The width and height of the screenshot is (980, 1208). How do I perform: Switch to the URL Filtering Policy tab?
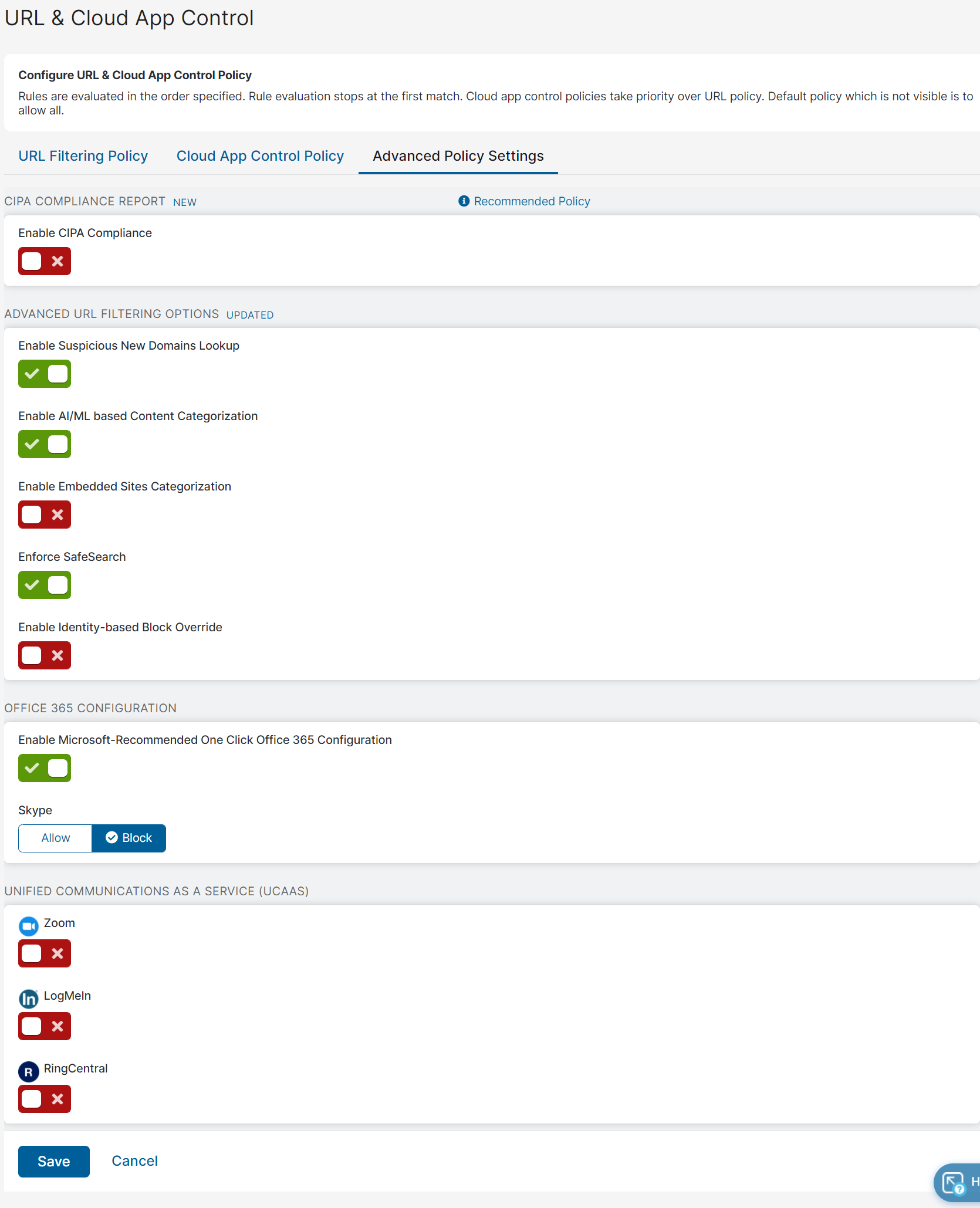click(x=83, y=156)
